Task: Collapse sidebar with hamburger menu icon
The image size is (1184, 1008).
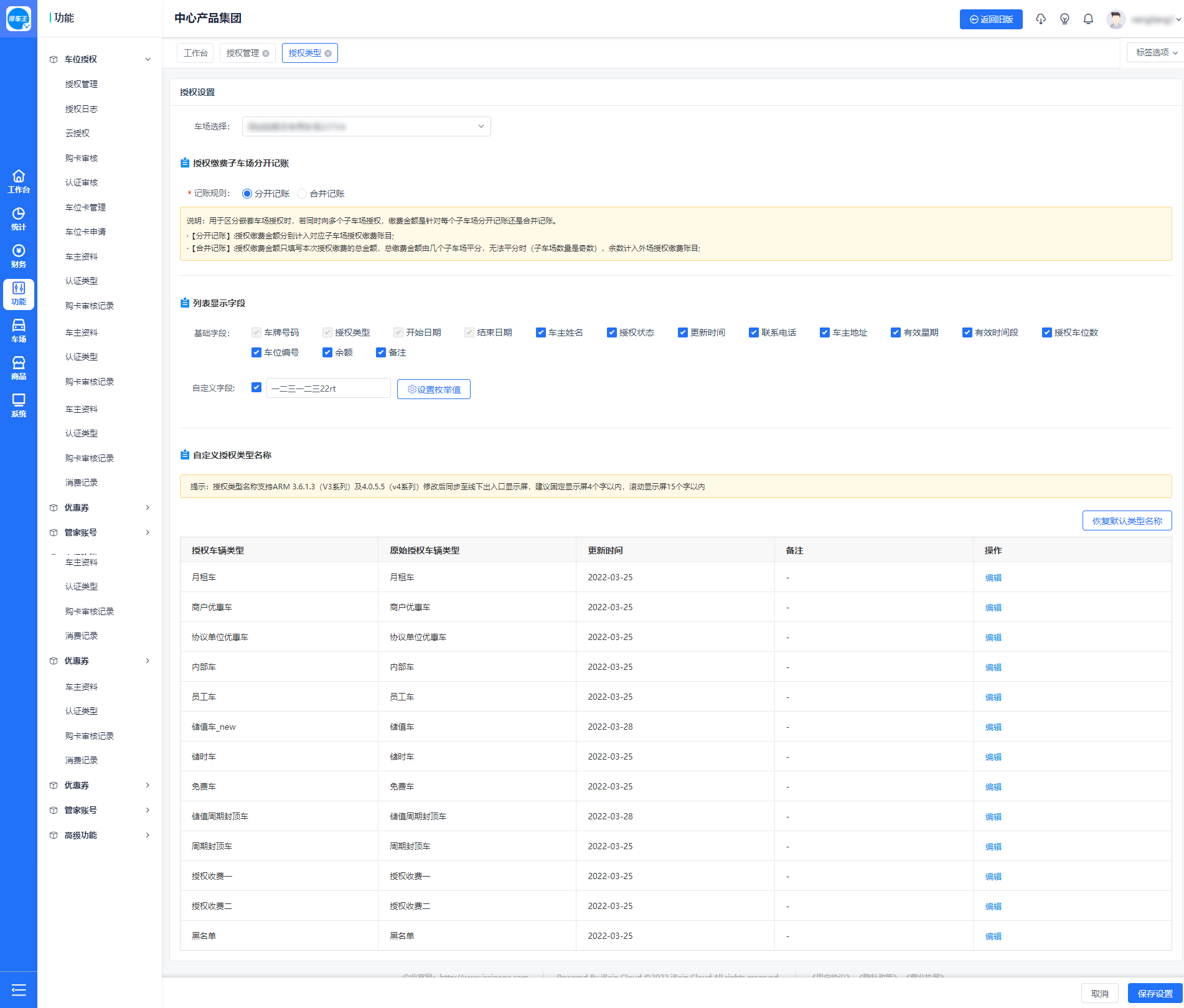Action: [x=19, y=990]
